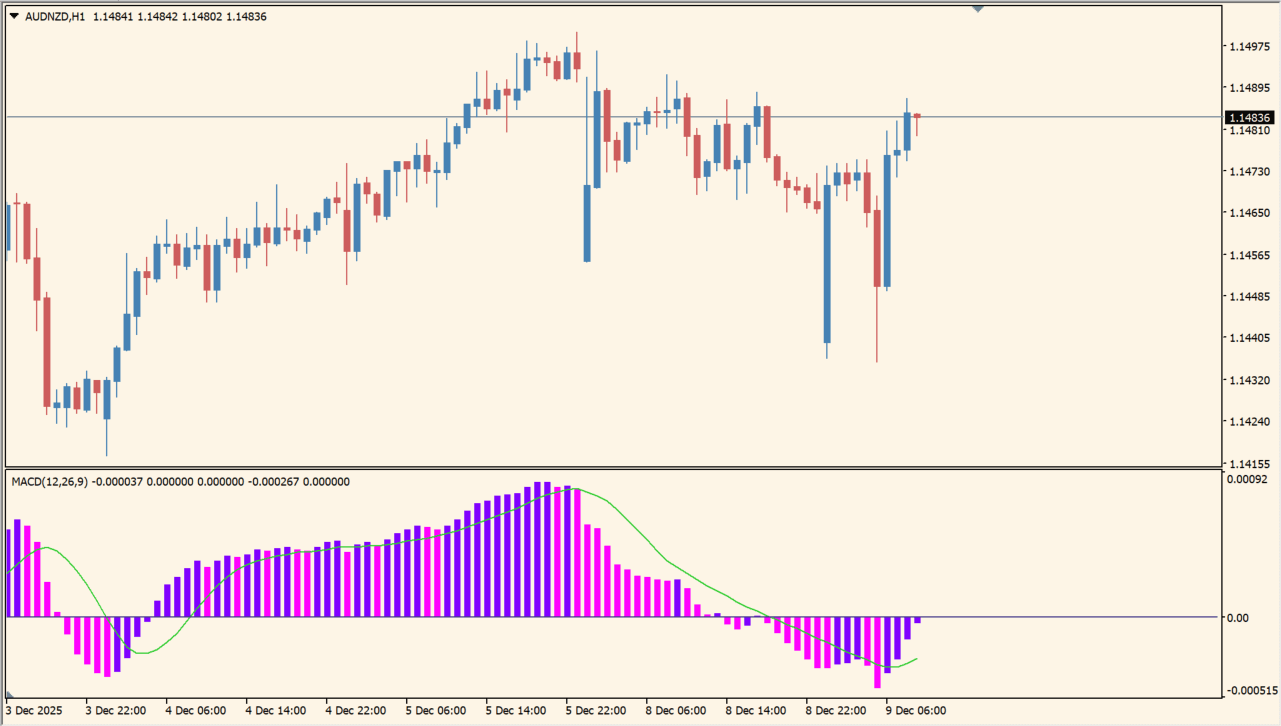Open the chart quick-navigation dropdown triangle
This screenshot has height=726, width=1281.
coord(12,15)
